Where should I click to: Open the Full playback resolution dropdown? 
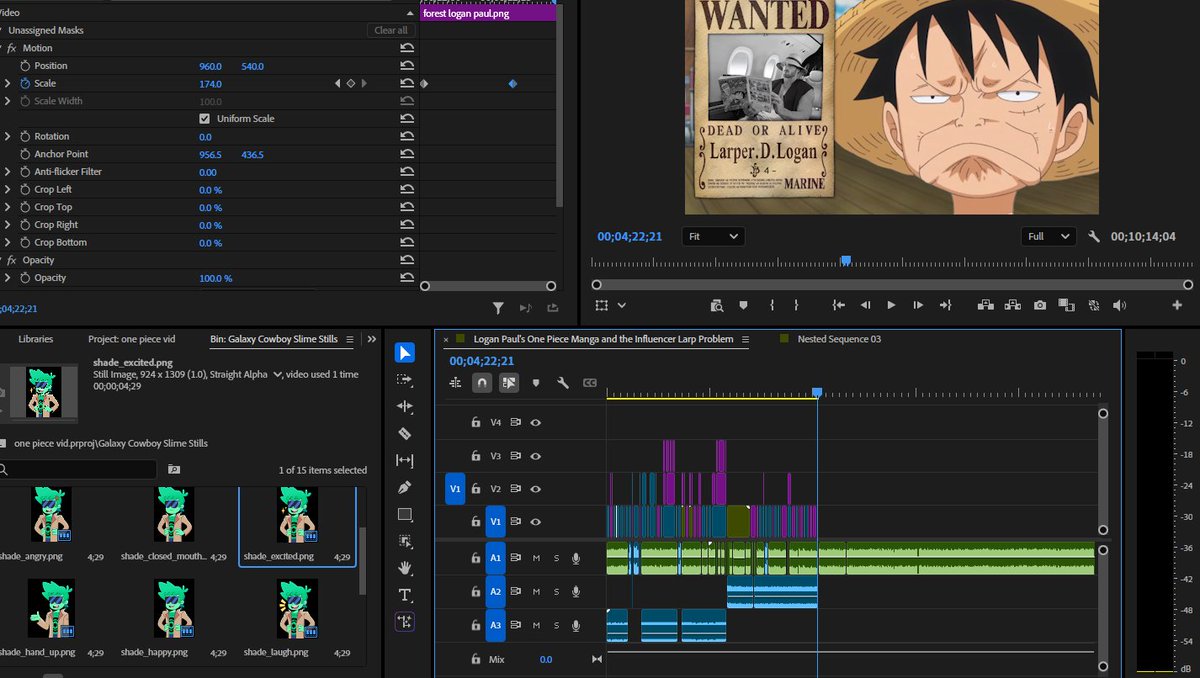[x=1049, y=237]
